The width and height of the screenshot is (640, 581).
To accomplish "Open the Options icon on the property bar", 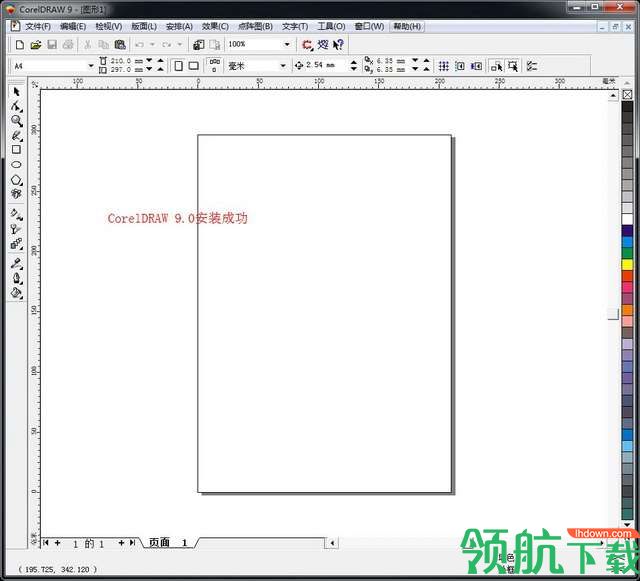I will (531, 66).
